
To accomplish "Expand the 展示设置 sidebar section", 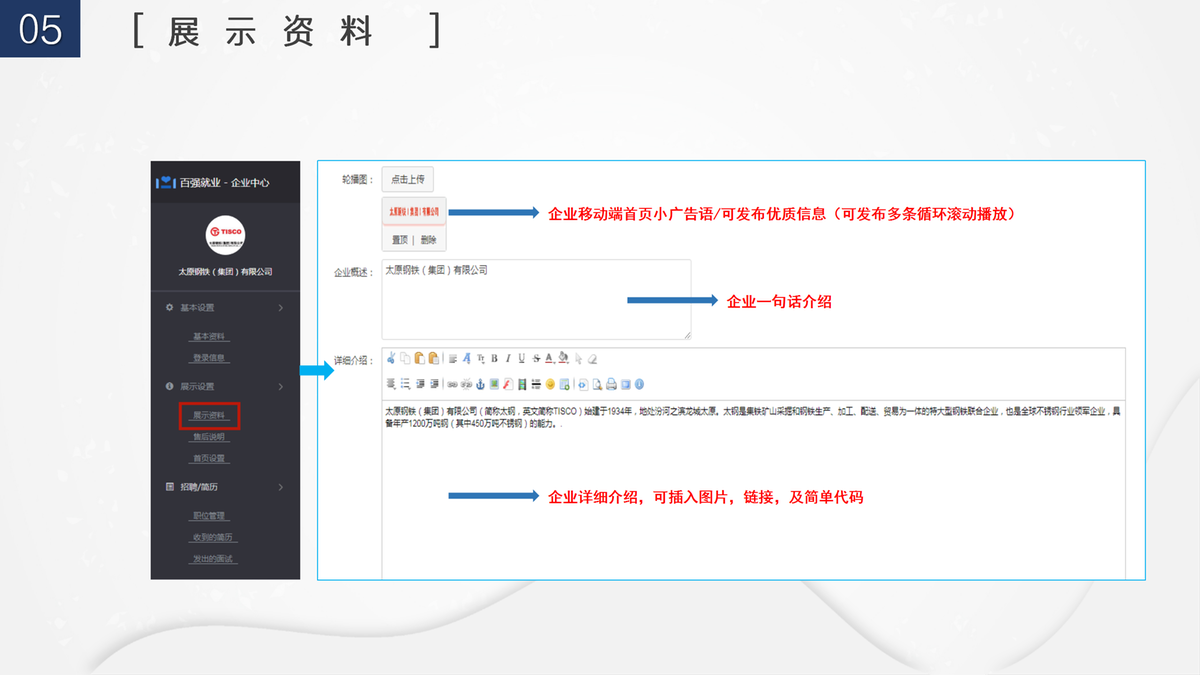I will 225,386.
